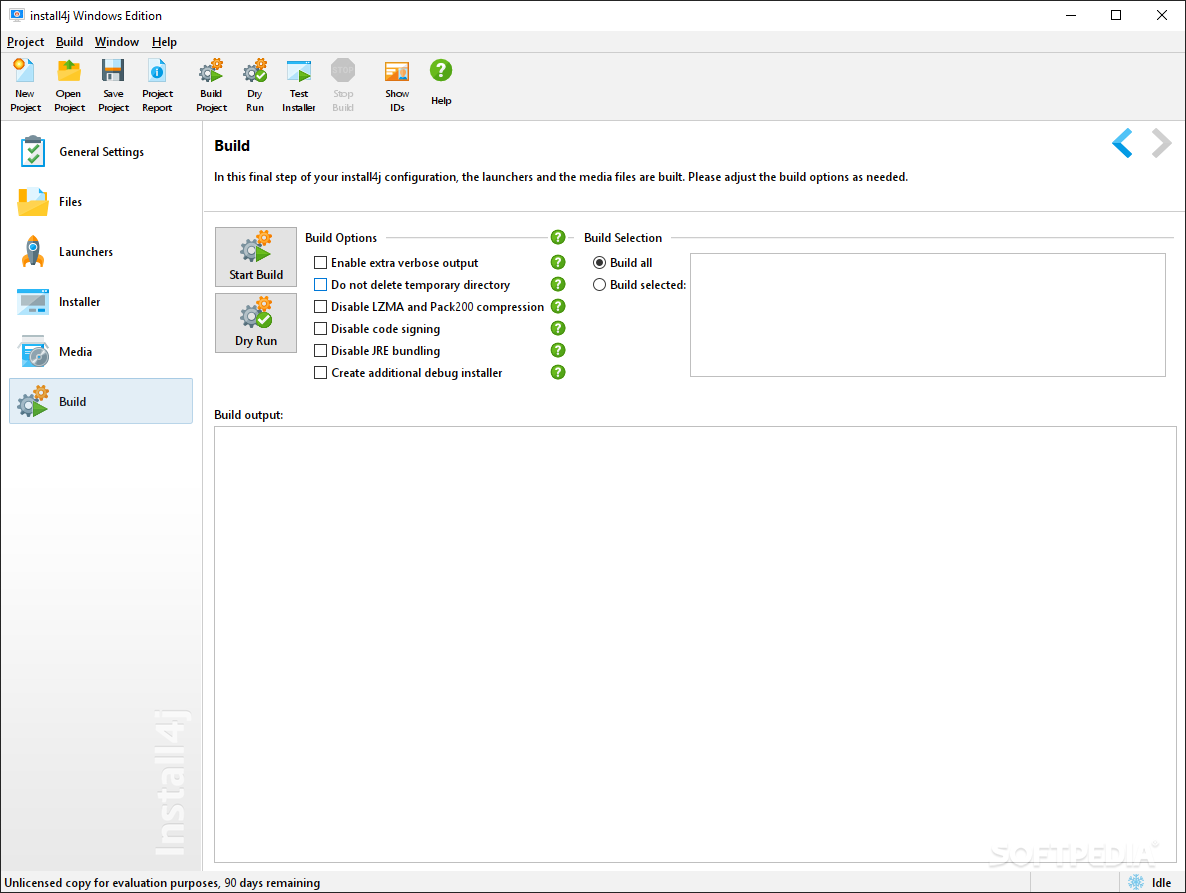Click the Save Project floppy icon
This screenshot has width=1186, height=893.
click(113, 85)
